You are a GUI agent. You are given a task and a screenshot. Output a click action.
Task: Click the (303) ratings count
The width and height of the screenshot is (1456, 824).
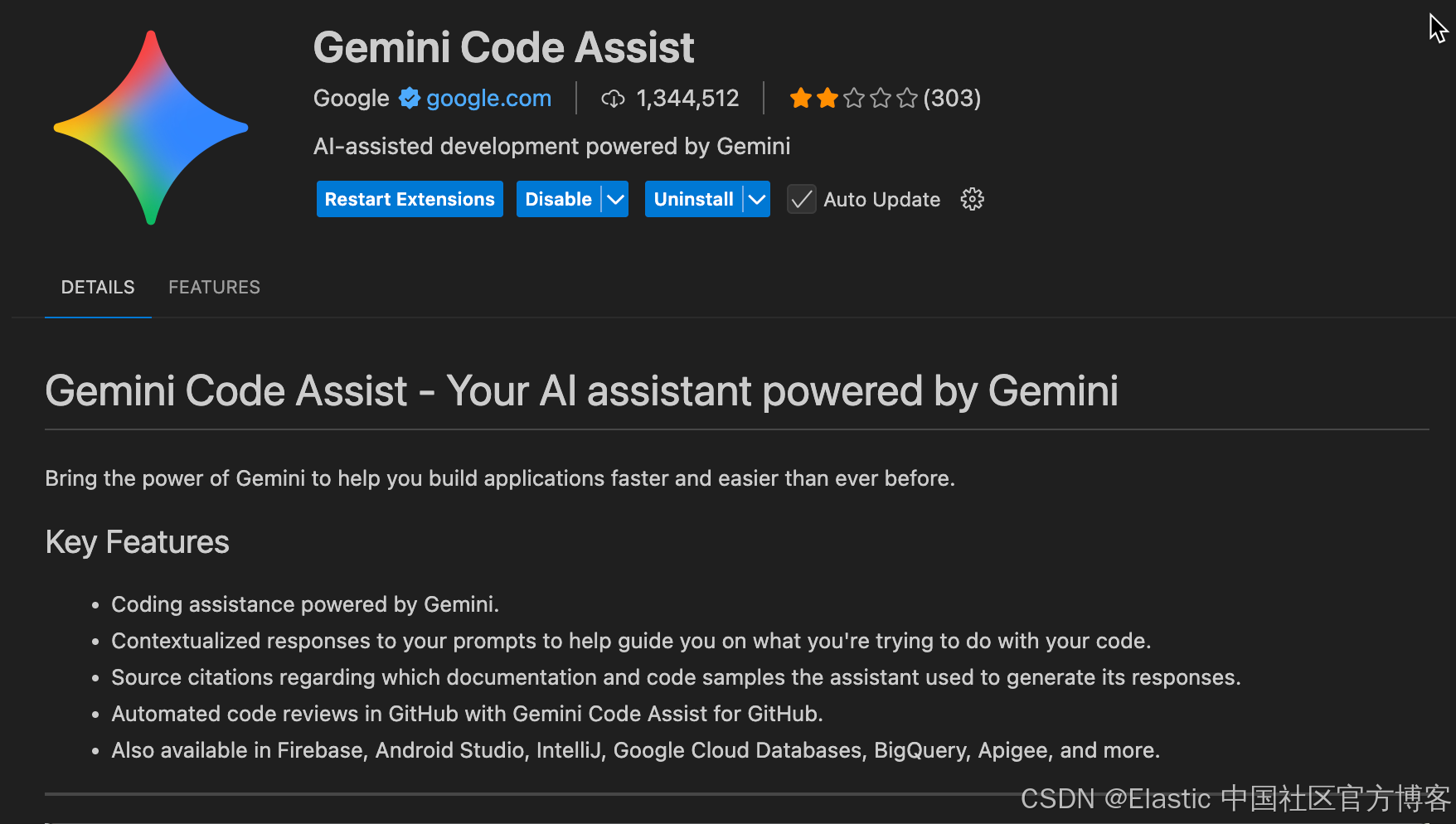click(952, 98)
